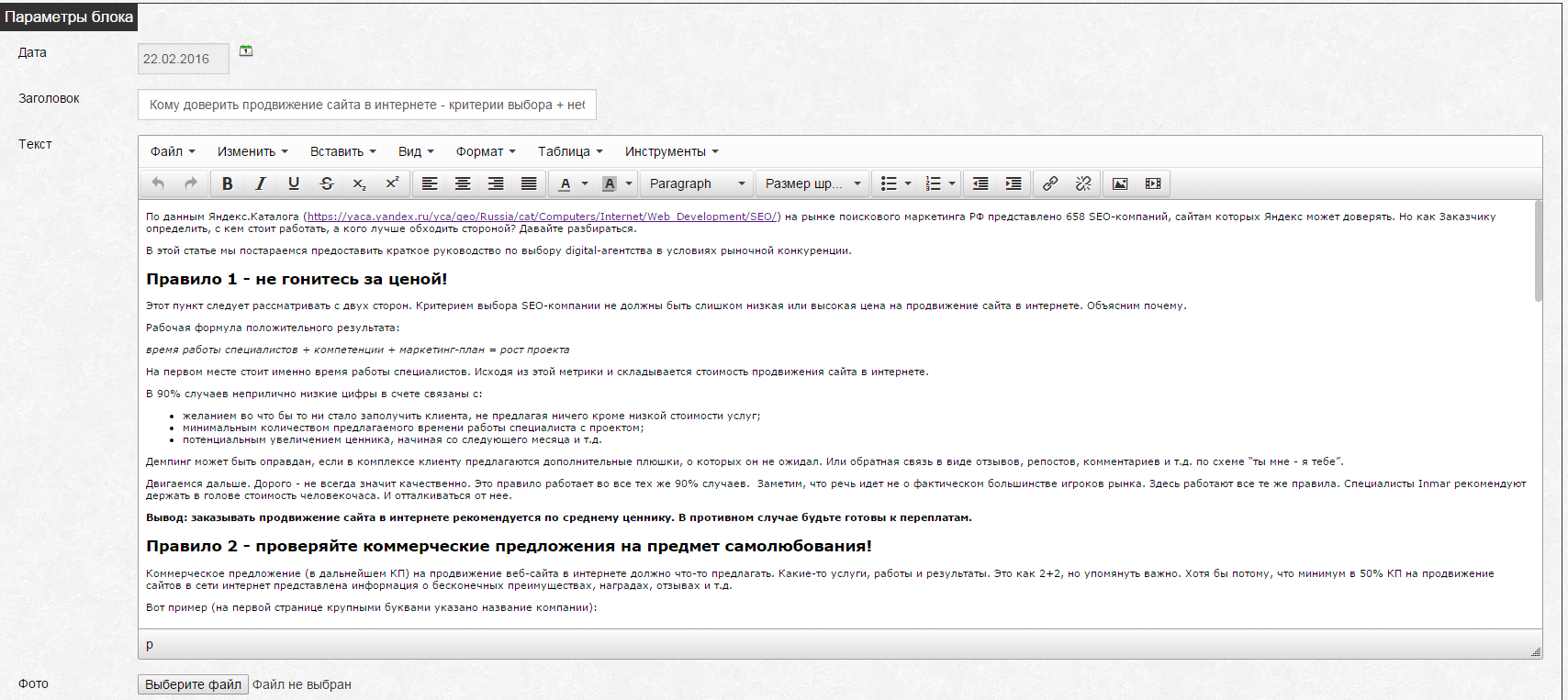Click the remove link icon
The height and width of the screenshot is (700, 1568).
1083,183
